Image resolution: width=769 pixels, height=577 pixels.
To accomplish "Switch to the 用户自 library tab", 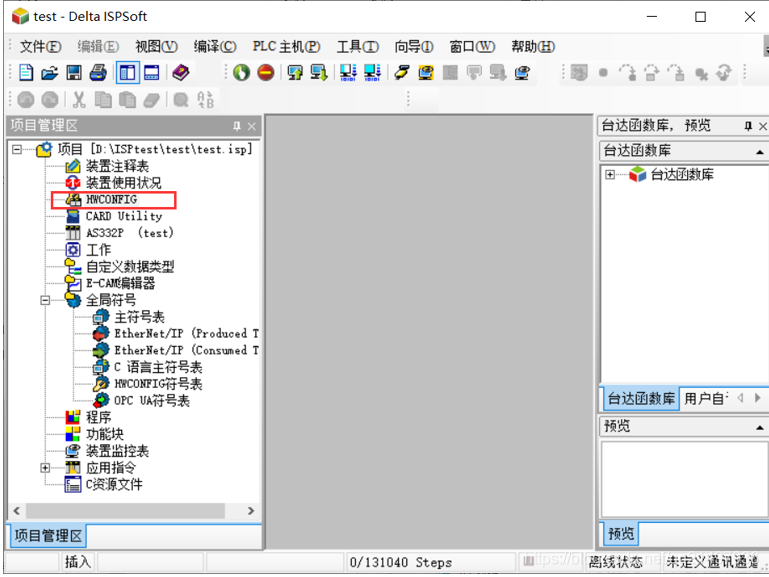I will (706, 399).
